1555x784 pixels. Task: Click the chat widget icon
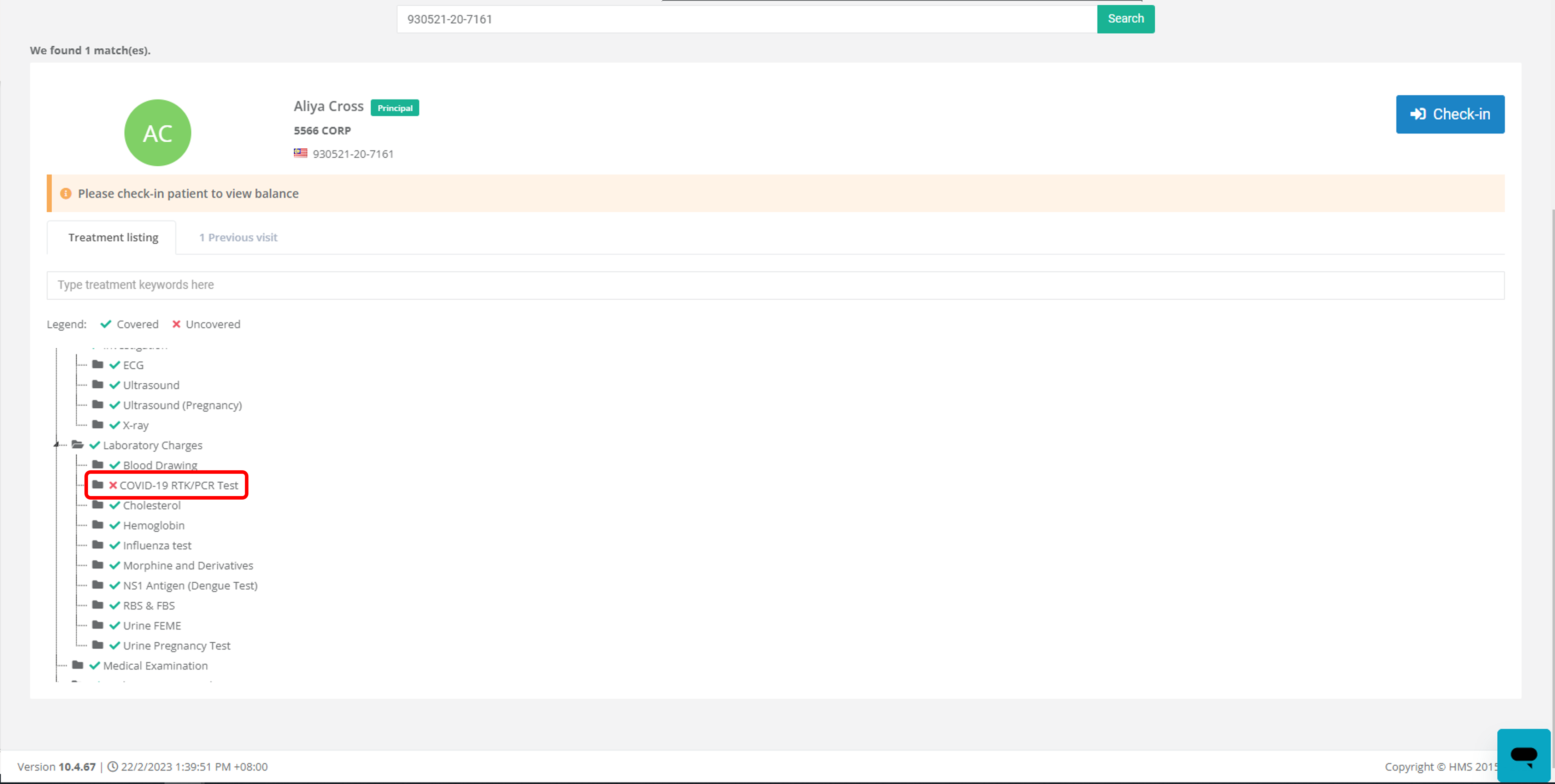tap(1523, 755)
